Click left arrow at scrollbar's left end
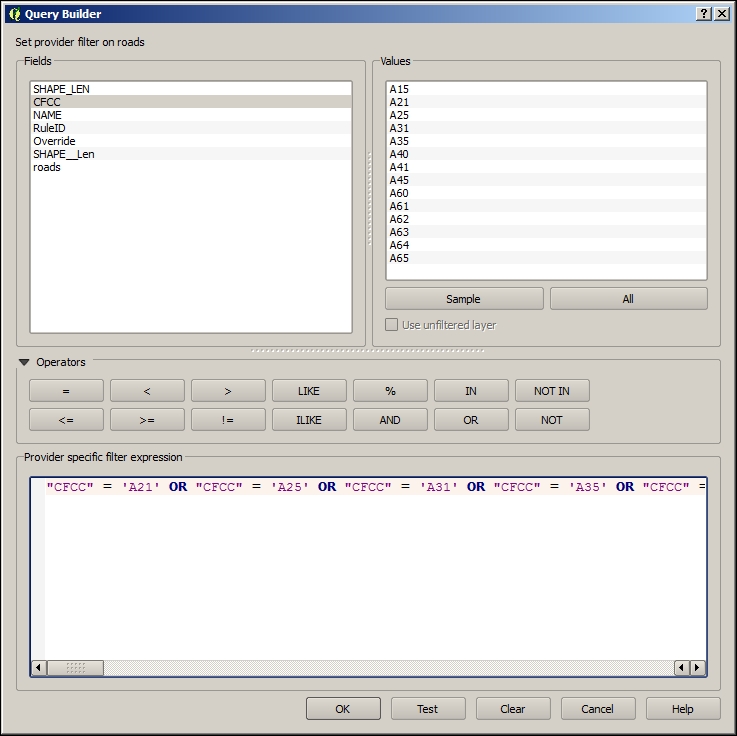This screenshot has width=737, height=736. point(39,667)
